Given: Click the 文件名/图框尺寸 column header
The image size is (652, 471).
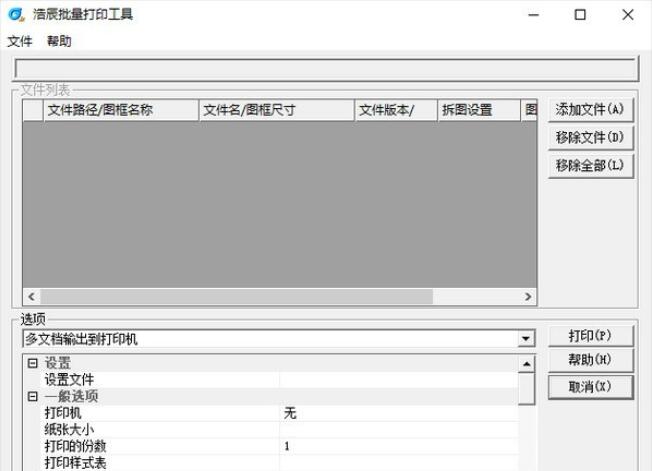Looking at the screenshot, I should 277,110.
